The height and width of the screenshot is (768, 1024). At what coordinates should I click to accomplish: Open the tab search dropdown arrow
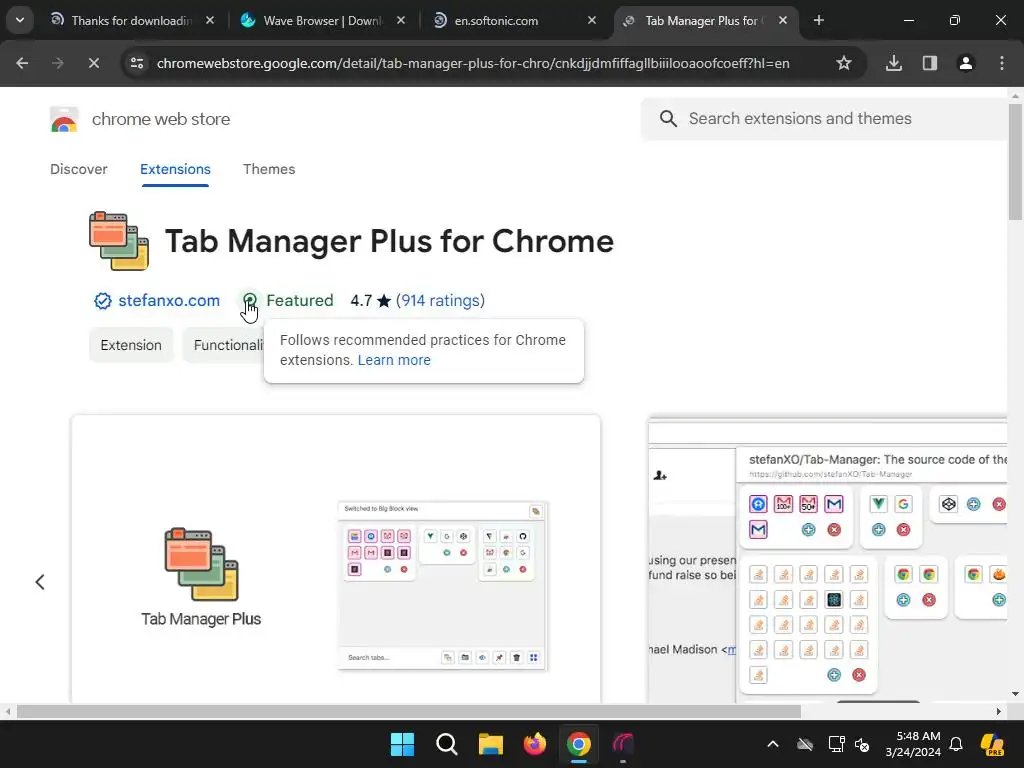click(x=20, y=20)
